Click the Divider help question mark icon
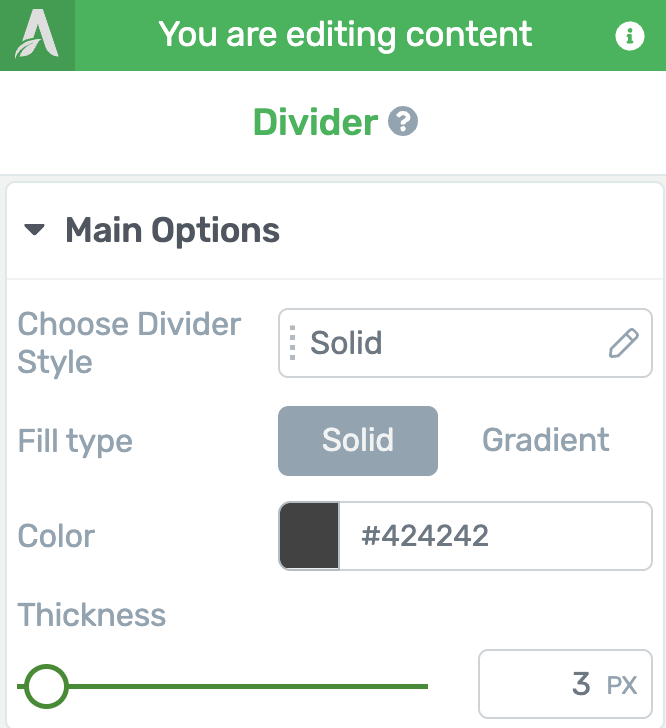The image size is (666, 728). 403,121
